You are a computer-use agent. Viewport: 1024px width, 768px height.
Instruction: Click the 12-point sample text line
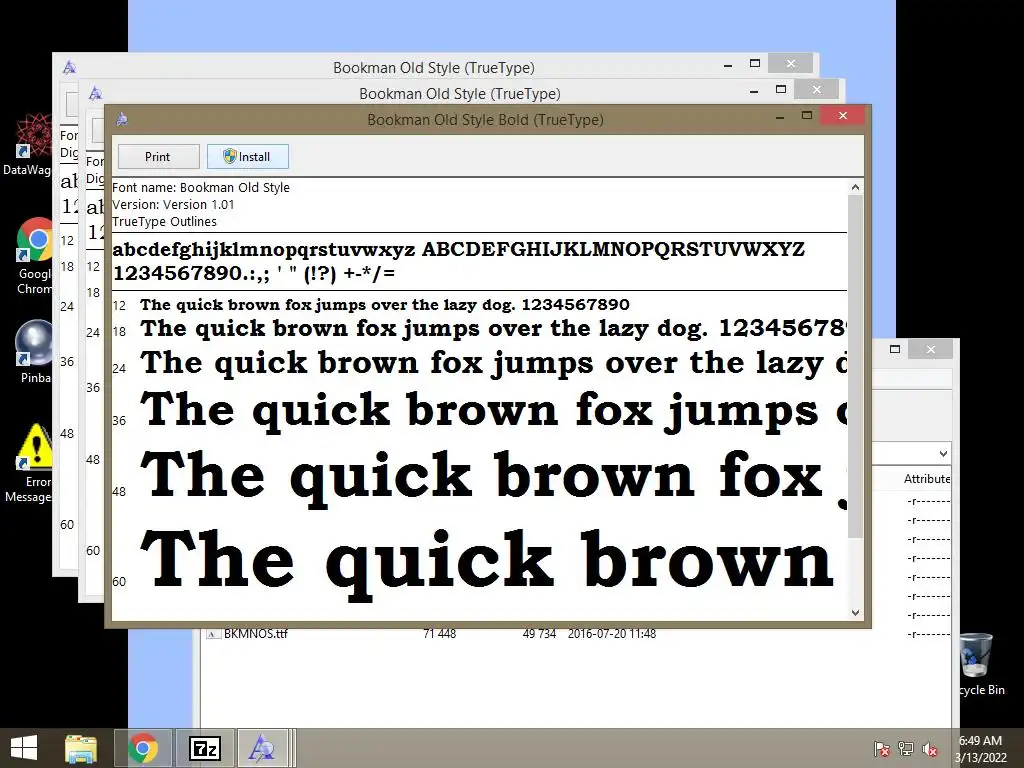pos(385,304)
